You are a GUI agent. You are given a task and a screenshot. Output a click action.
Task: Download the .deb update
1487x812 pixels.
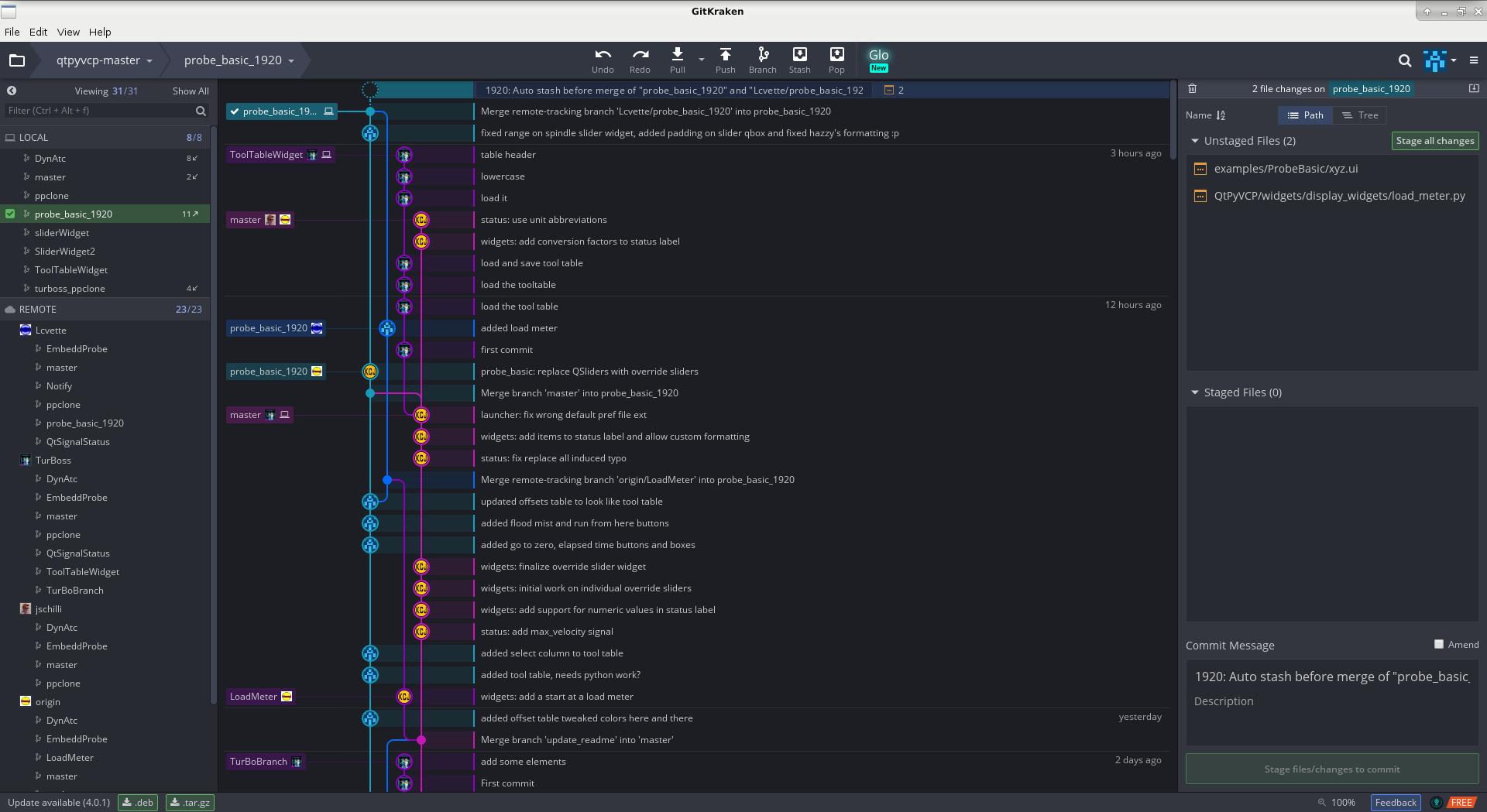coord(138,803)
